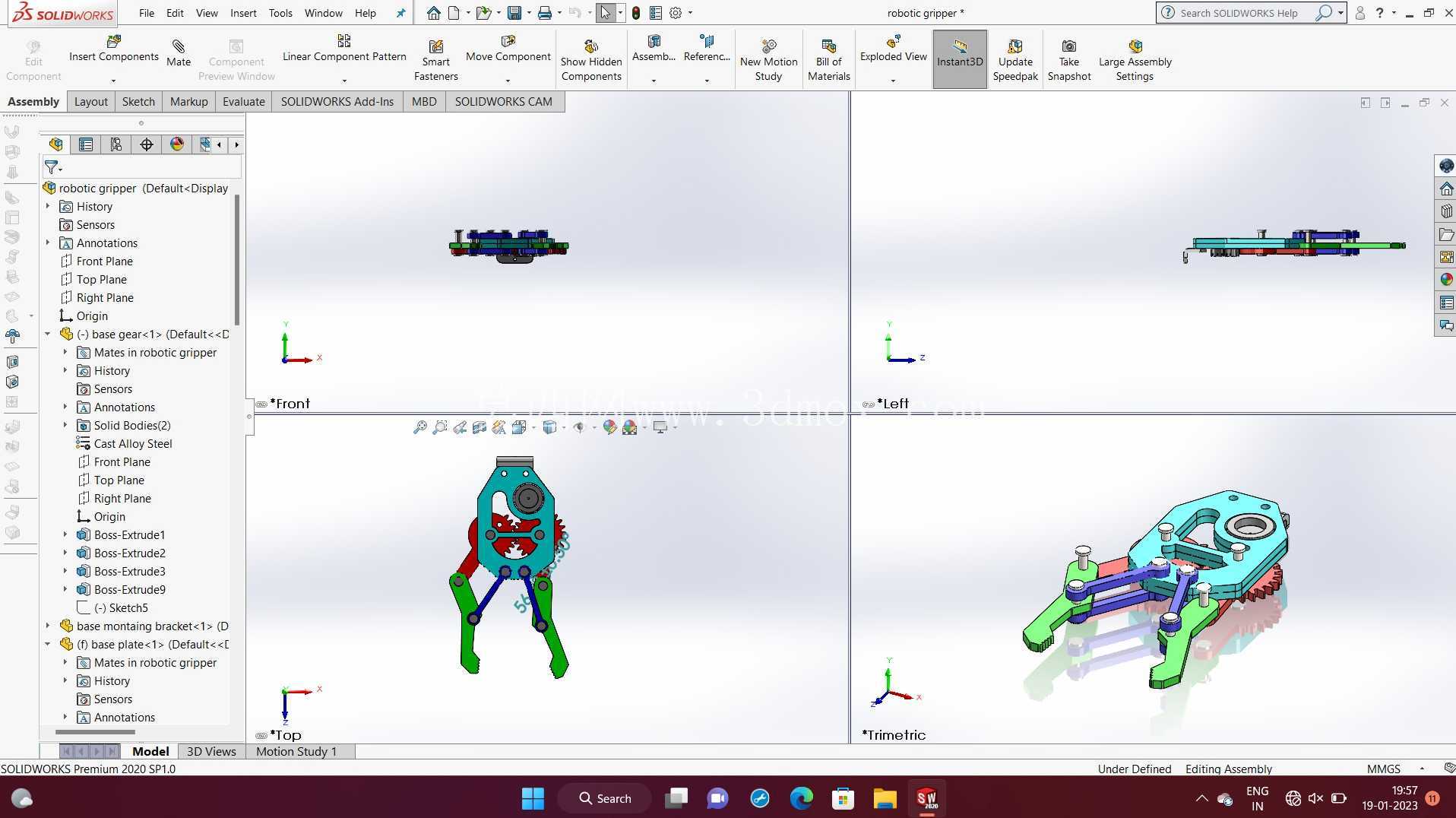Save the document with the floppy icon

(514, 13)
